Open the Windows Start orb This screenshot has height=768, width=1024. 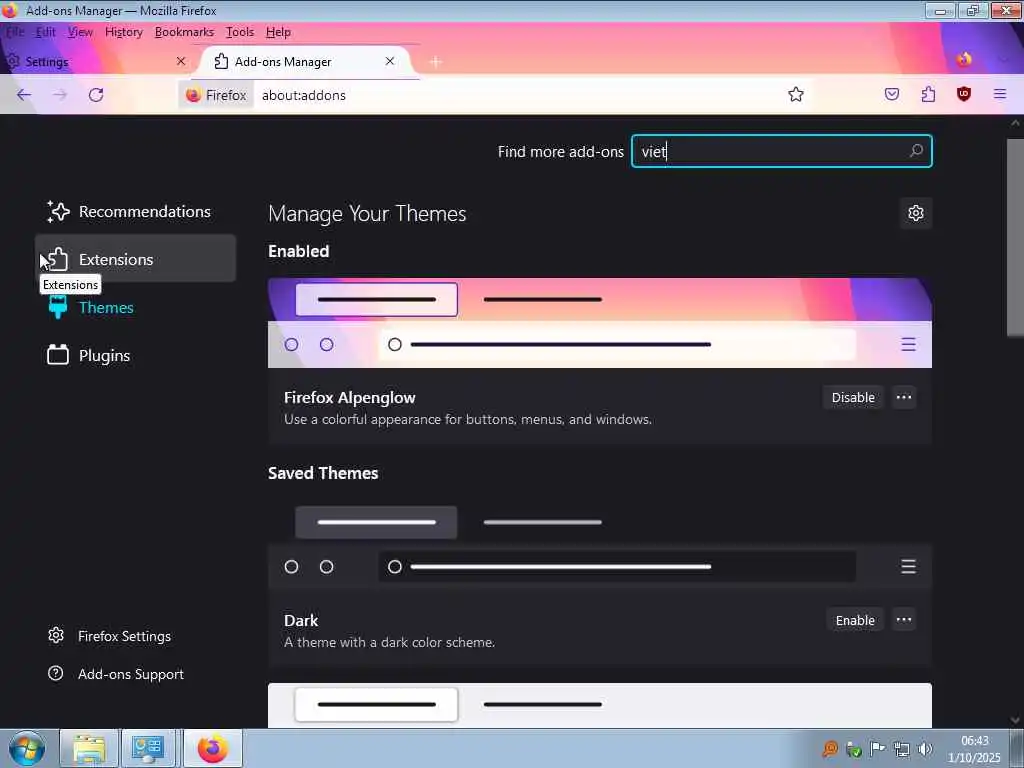(27, 748)
